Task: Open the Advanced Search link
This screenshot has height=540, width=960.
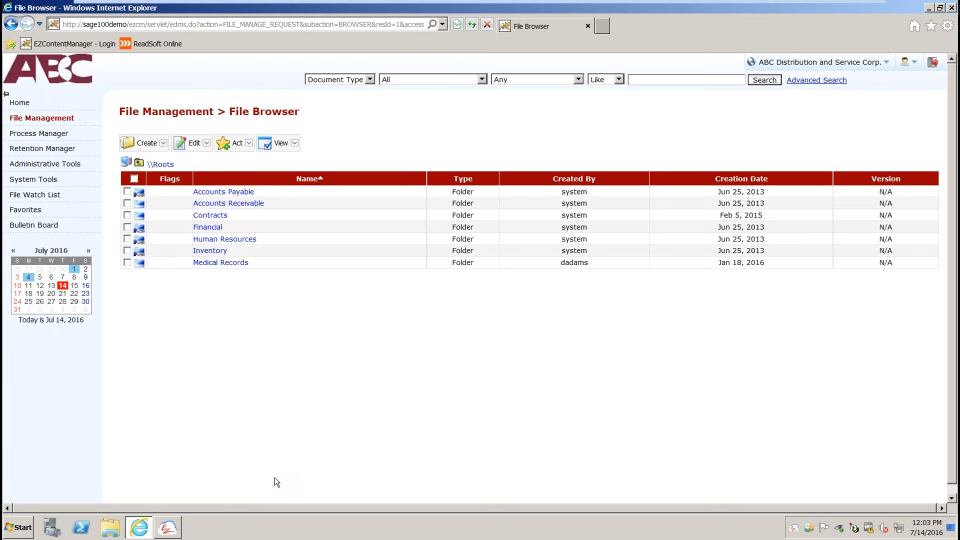Action: pyautogui.click(x=817, y=80)
